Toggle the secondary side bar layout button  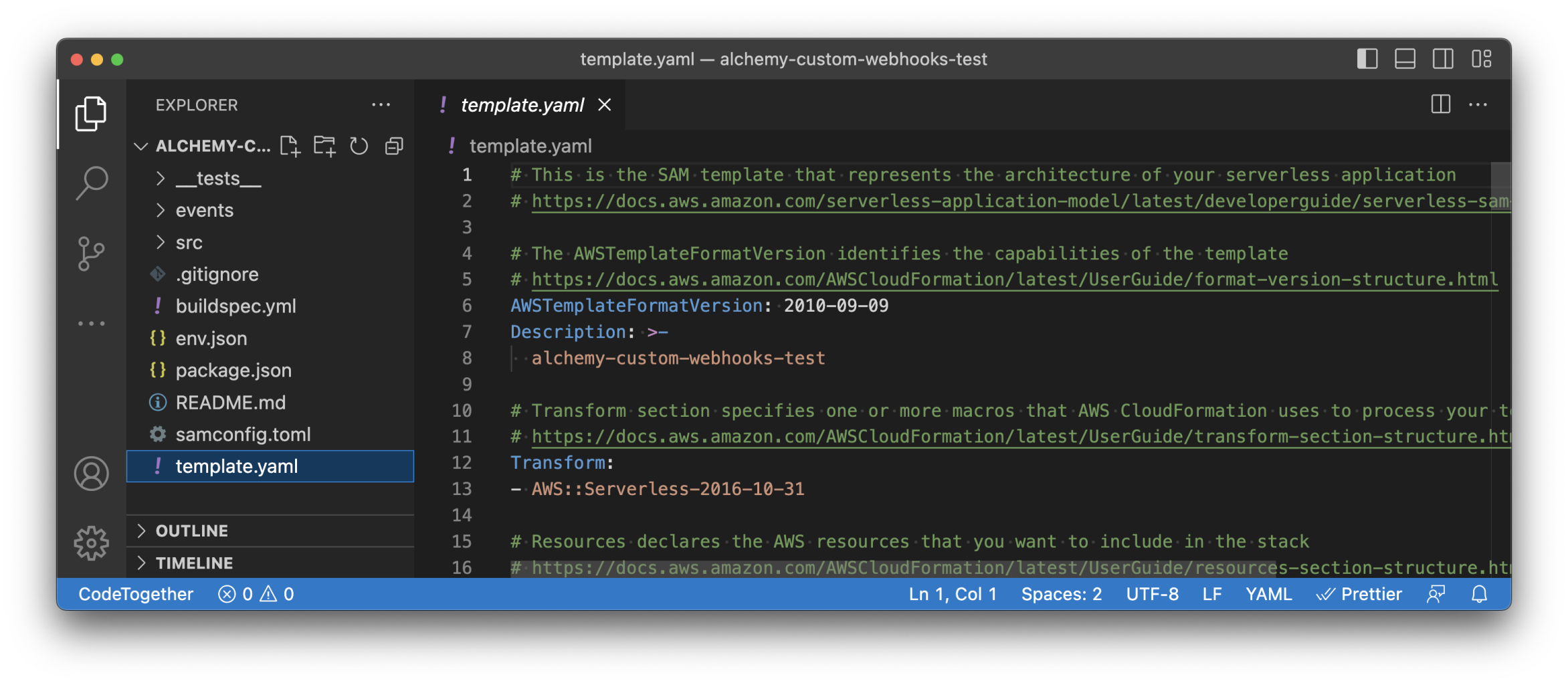(x=1443, y=59)
